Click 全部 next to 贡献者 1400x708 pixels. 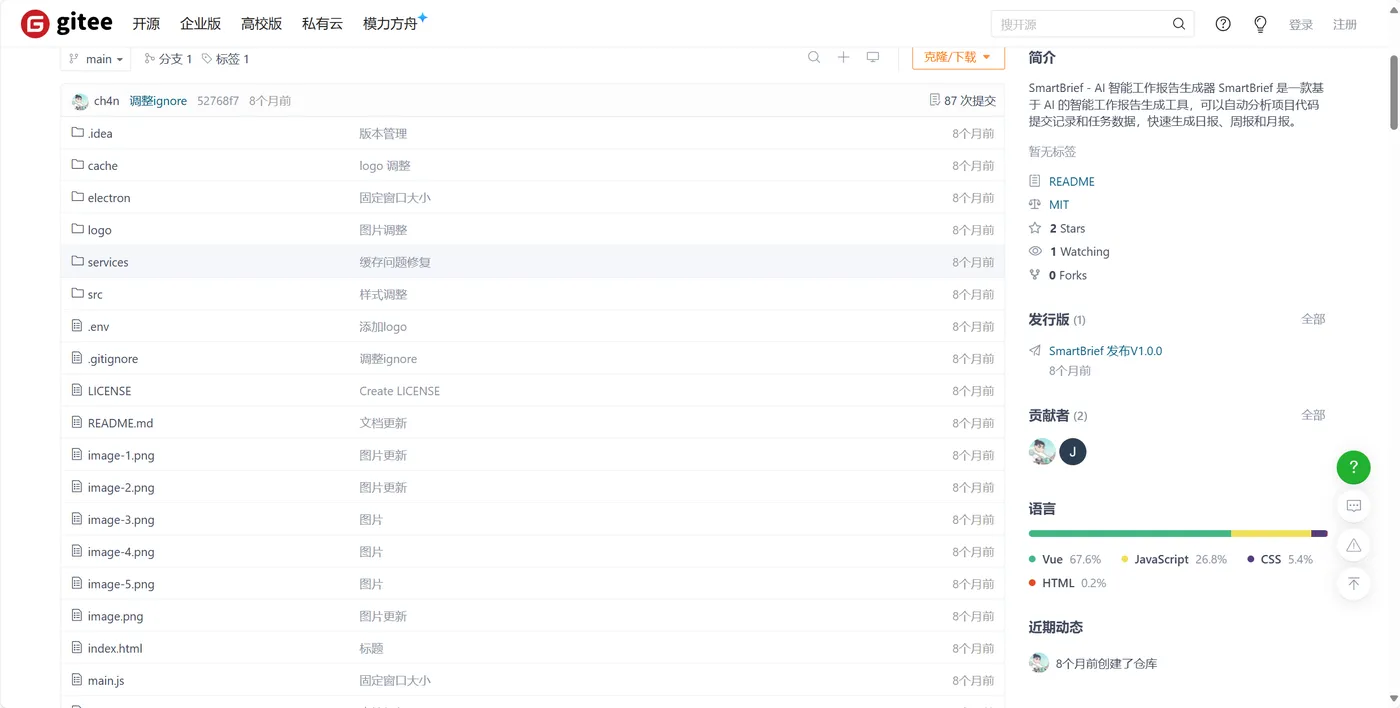pyautogui.click(x=1313, y=415)
